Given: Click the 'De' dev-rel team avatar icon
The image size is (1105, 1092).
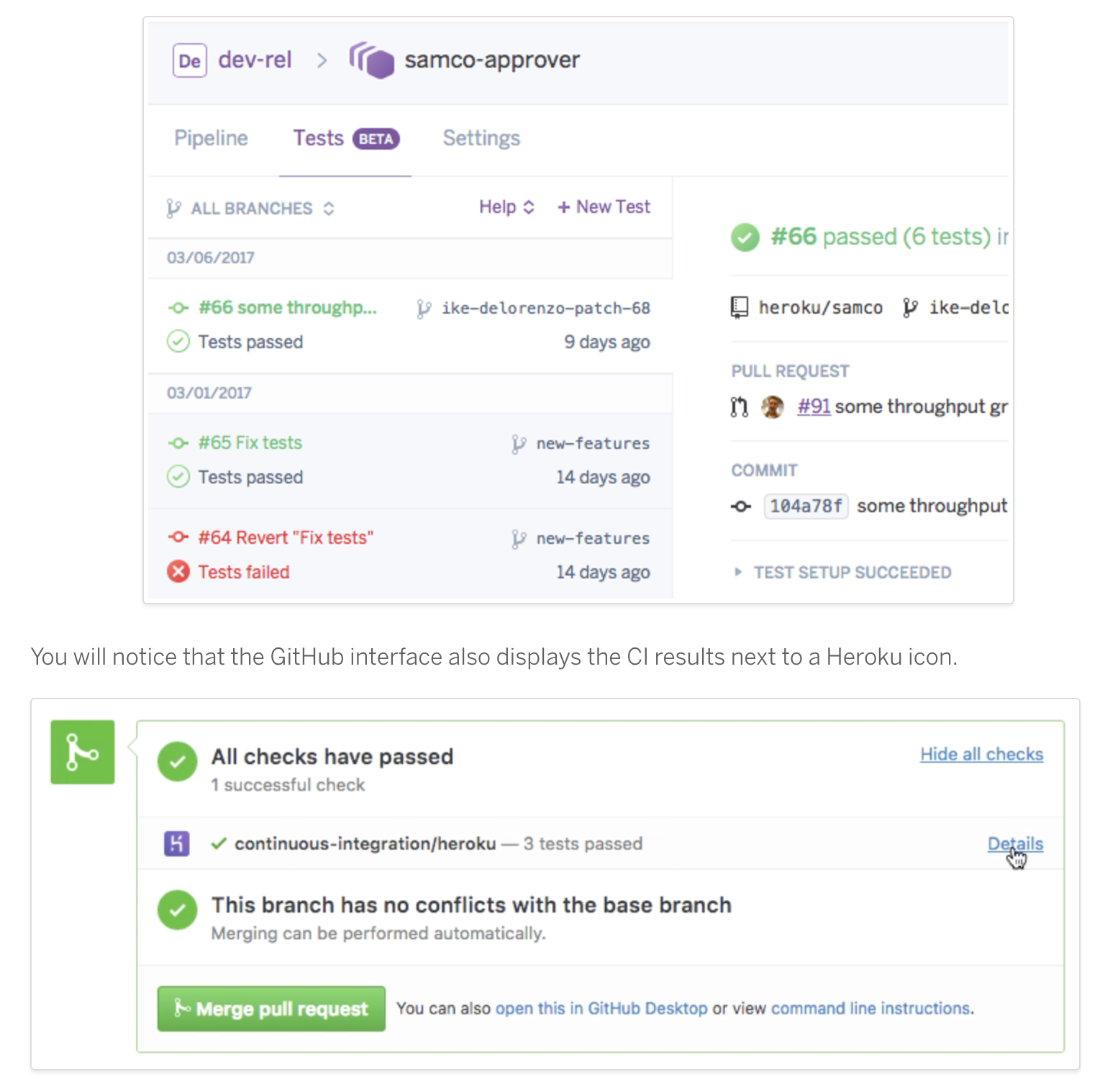Looking at the screenshot, I should click(190, 60).
